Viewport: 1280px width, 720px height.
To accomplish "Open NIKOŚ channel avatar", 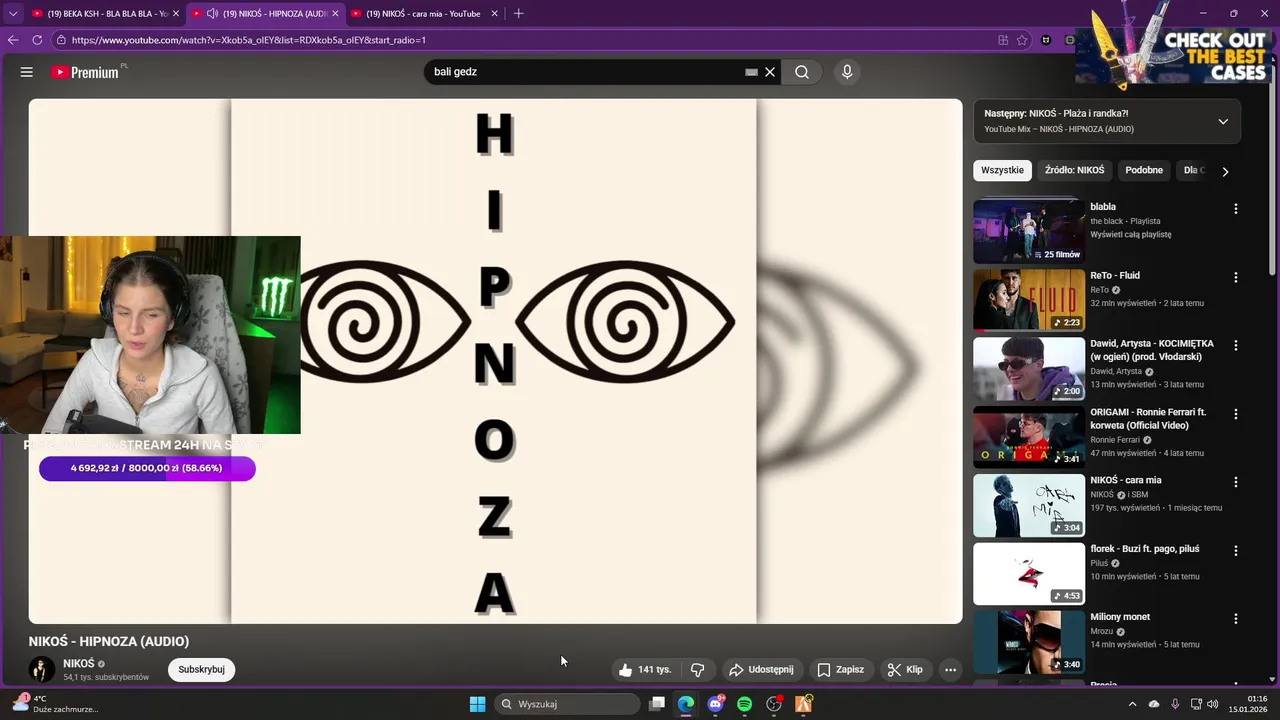I will 42,669.
